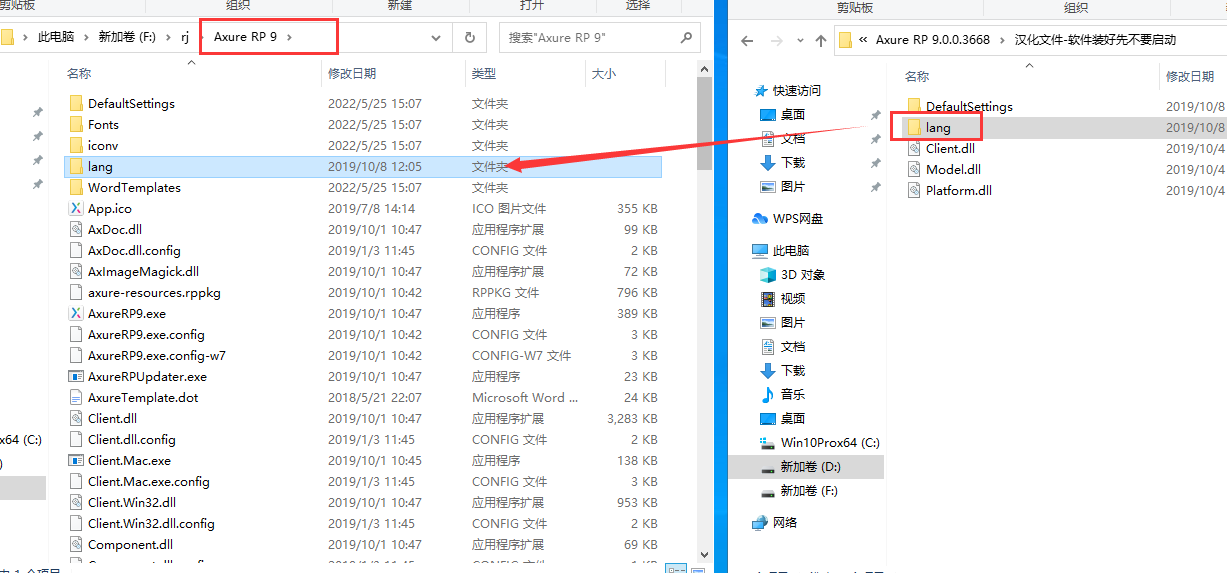Click the search magnifier icon in left window
The width and height of the screenshot is (1227, 573).
click(686, 38)
